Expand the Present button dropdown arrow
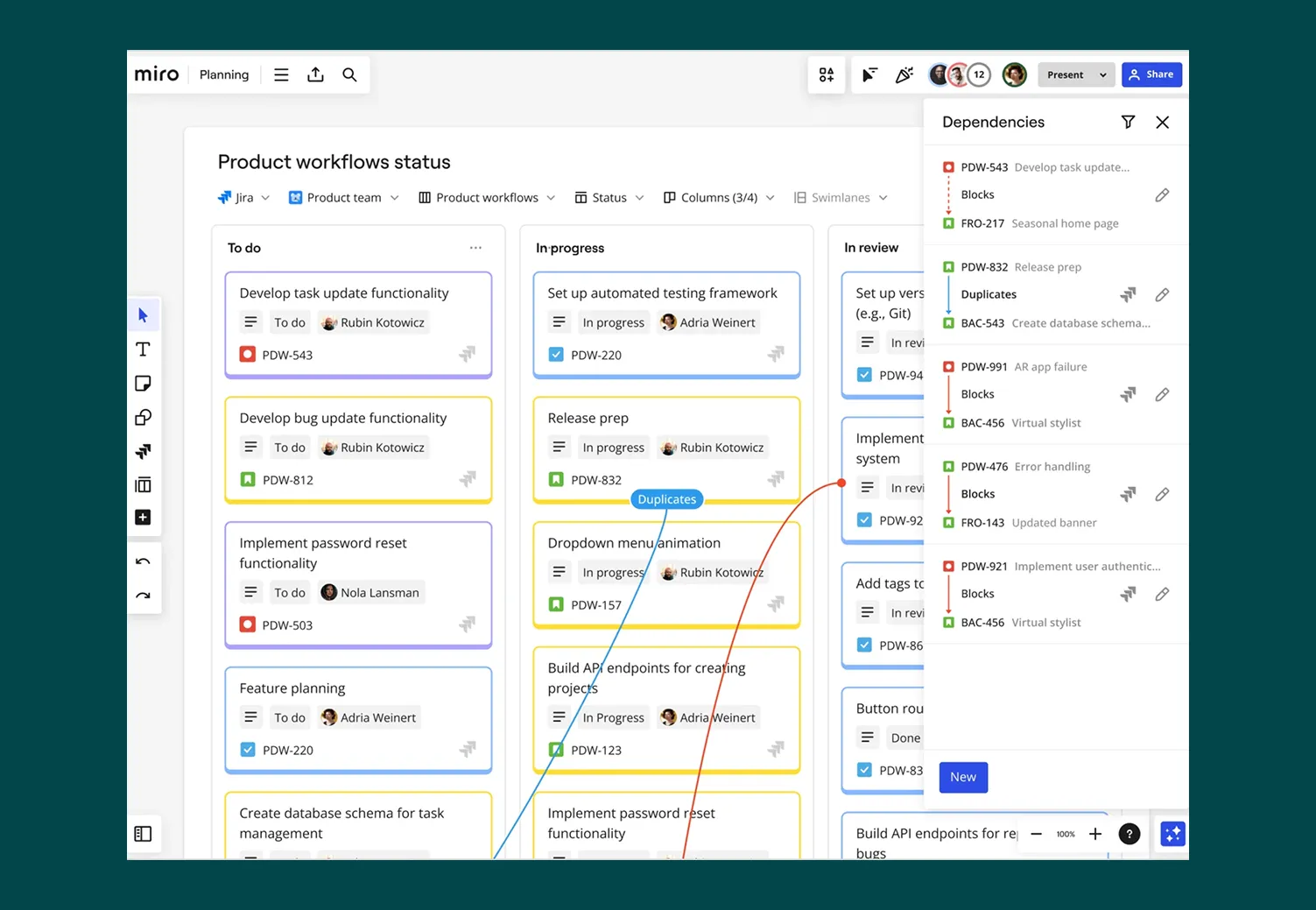1316x910 pixels. click(1102, 75)
